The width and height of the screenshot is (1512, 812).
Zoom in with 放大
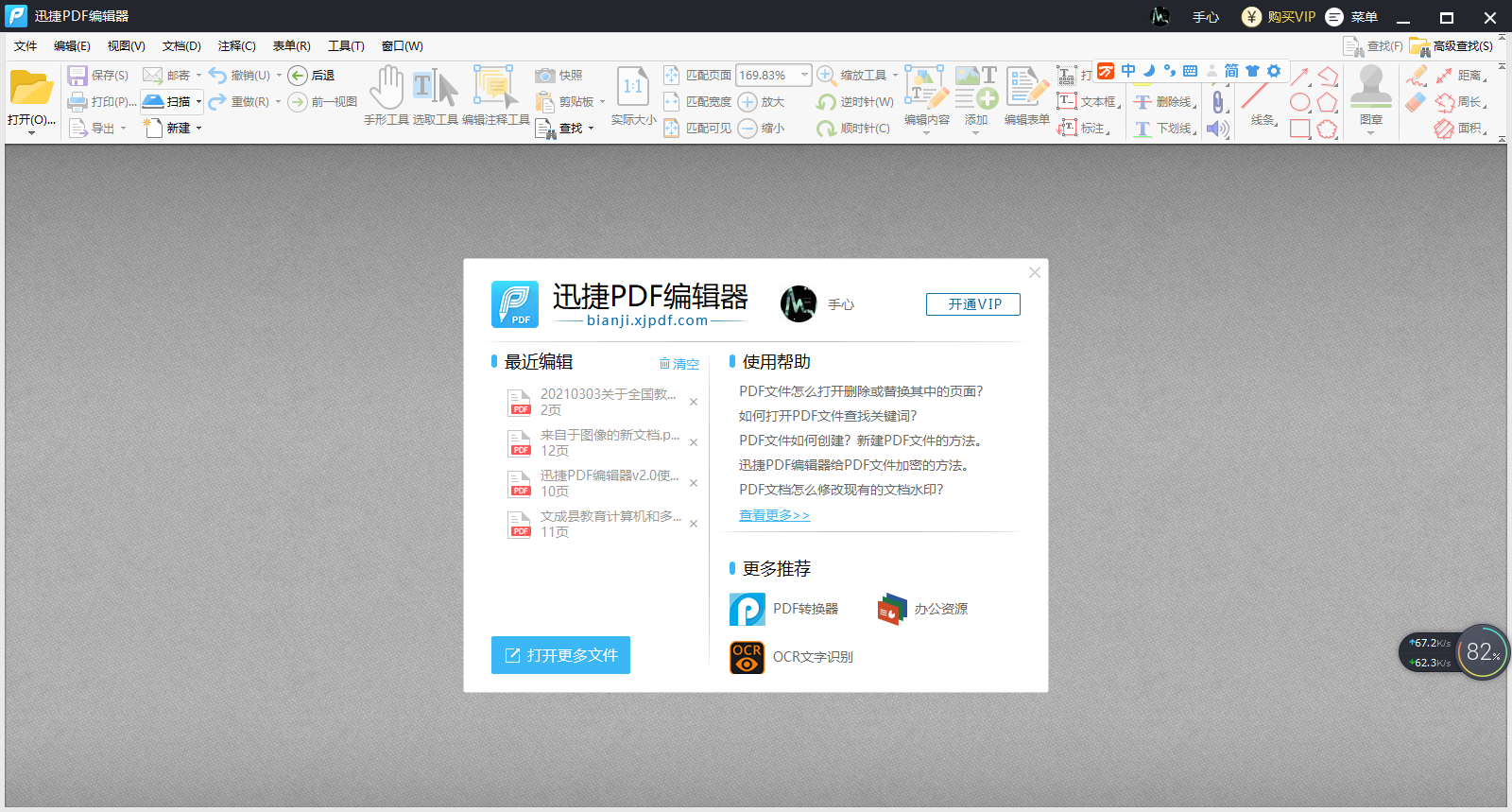point(762,102)
